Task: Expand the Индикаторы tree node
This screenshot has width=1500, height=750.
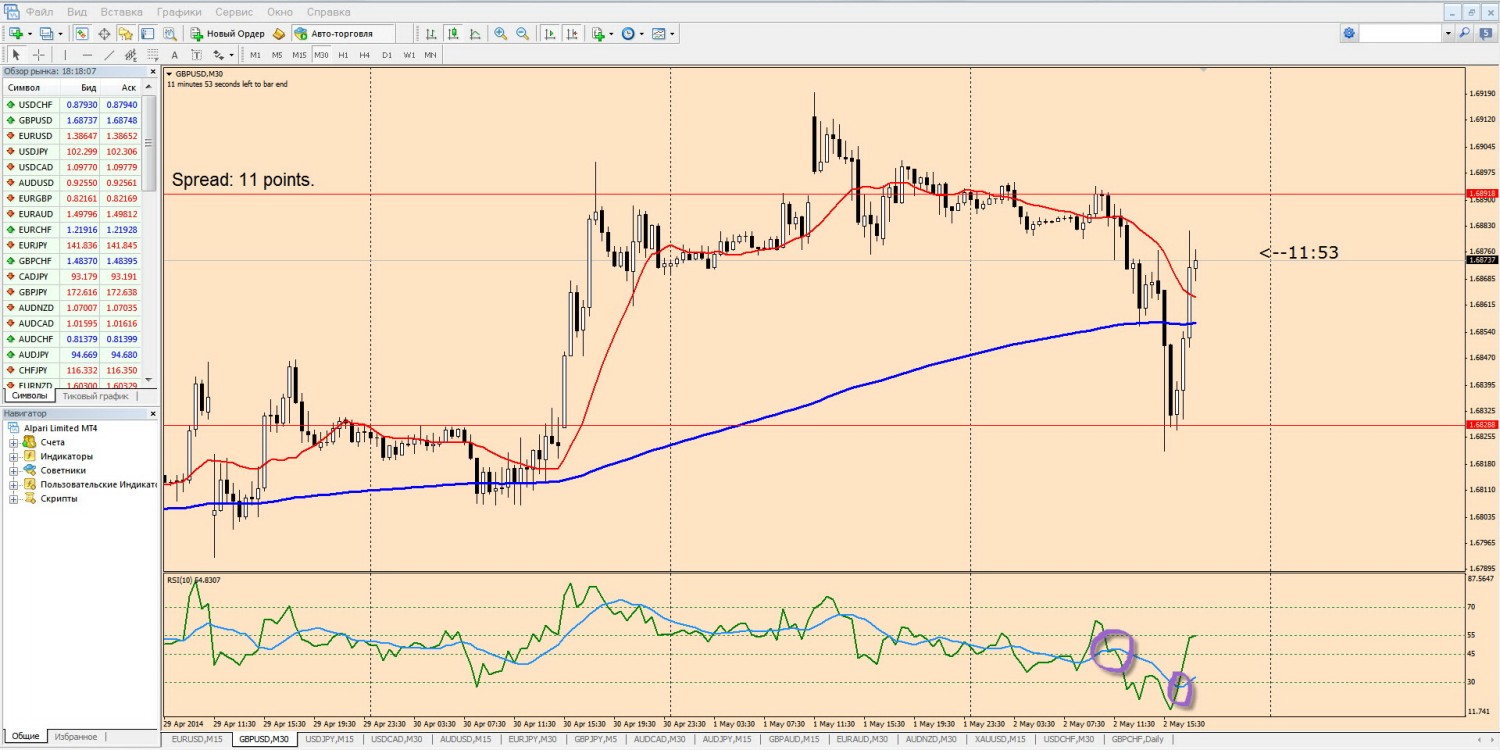Action: (x=14, y=456)
